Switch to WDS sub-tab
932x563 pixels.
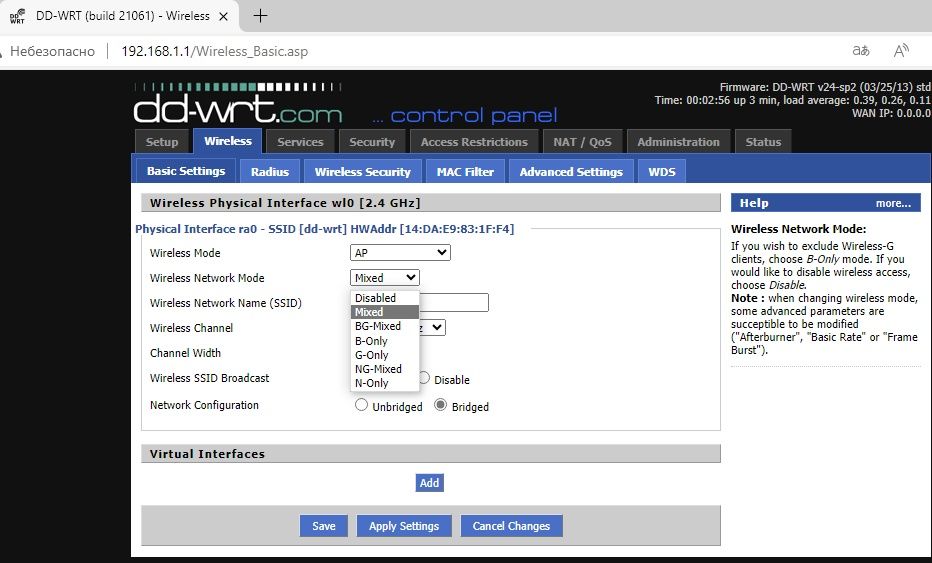point(662,171)
